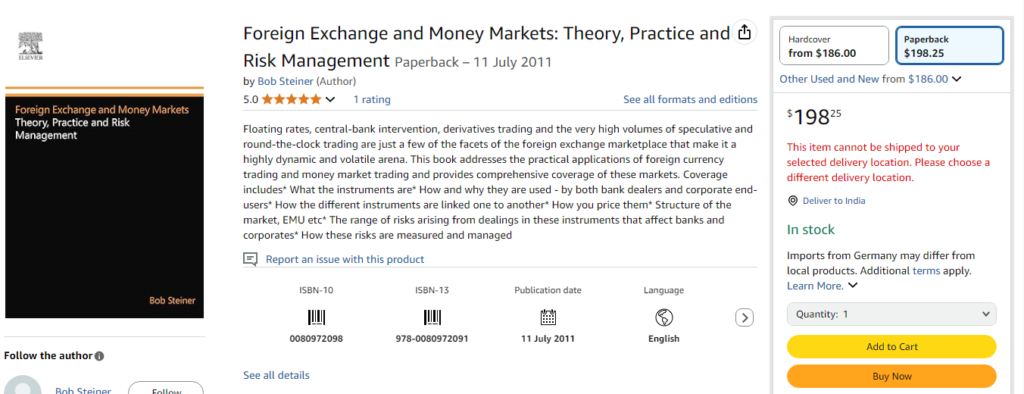
Task: Click the Add to Cart button
Action: coord(891,347)
